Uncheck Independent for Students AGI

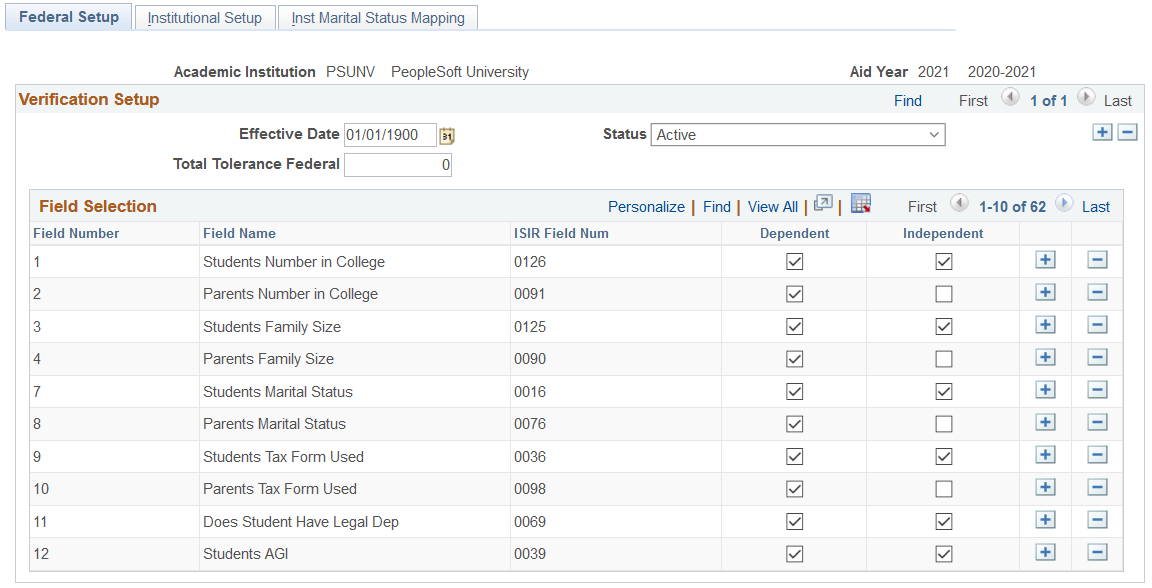pyautogui.click(x=943, y=552)
